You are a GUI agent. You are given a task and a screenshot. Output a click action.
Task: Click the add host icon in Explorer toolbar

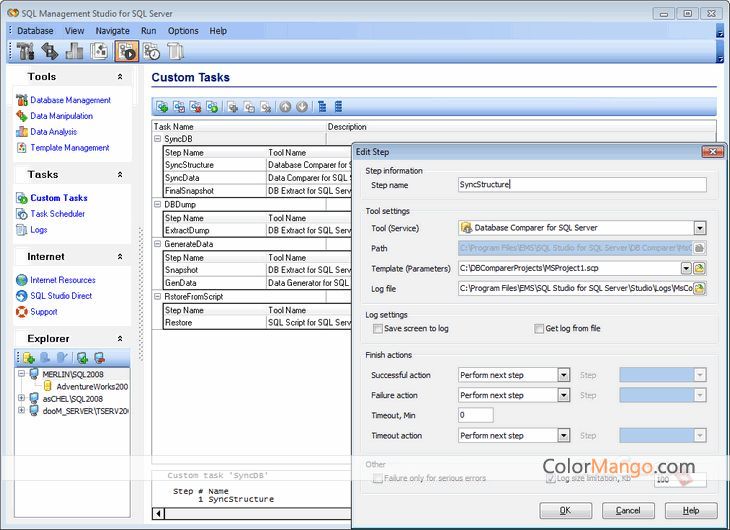[29, 358]
